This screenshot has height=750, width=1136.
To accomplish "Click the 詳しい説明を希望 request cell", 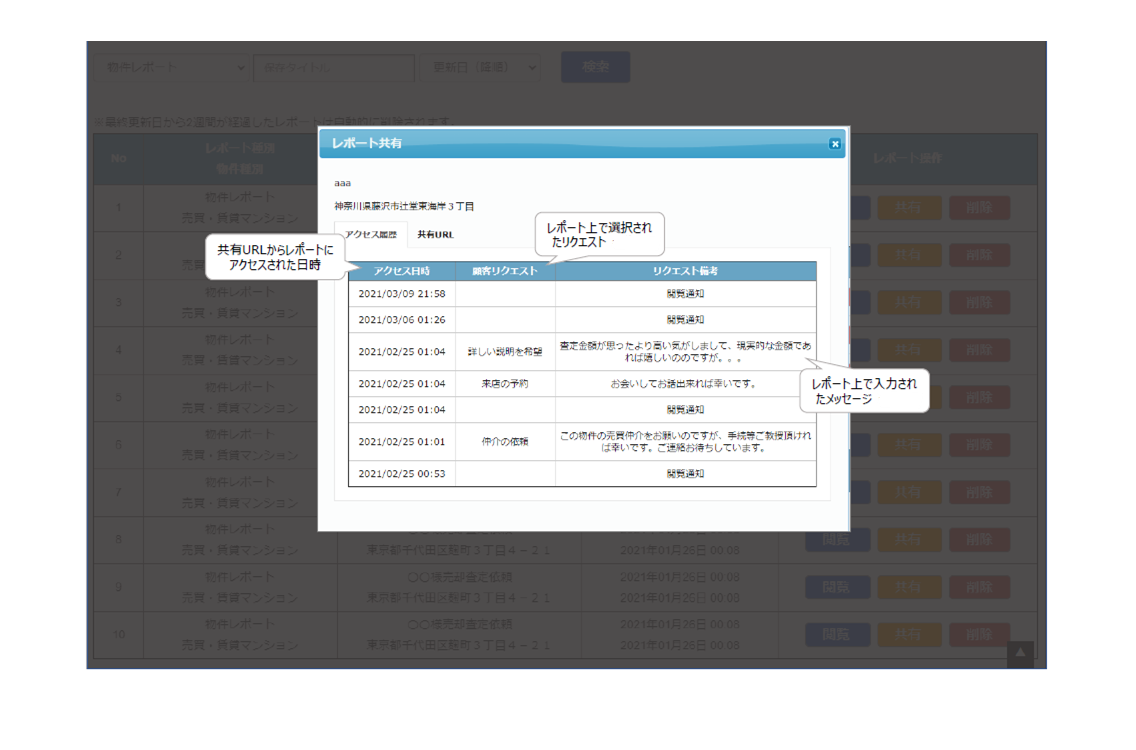I will click(x=505, y=352).
